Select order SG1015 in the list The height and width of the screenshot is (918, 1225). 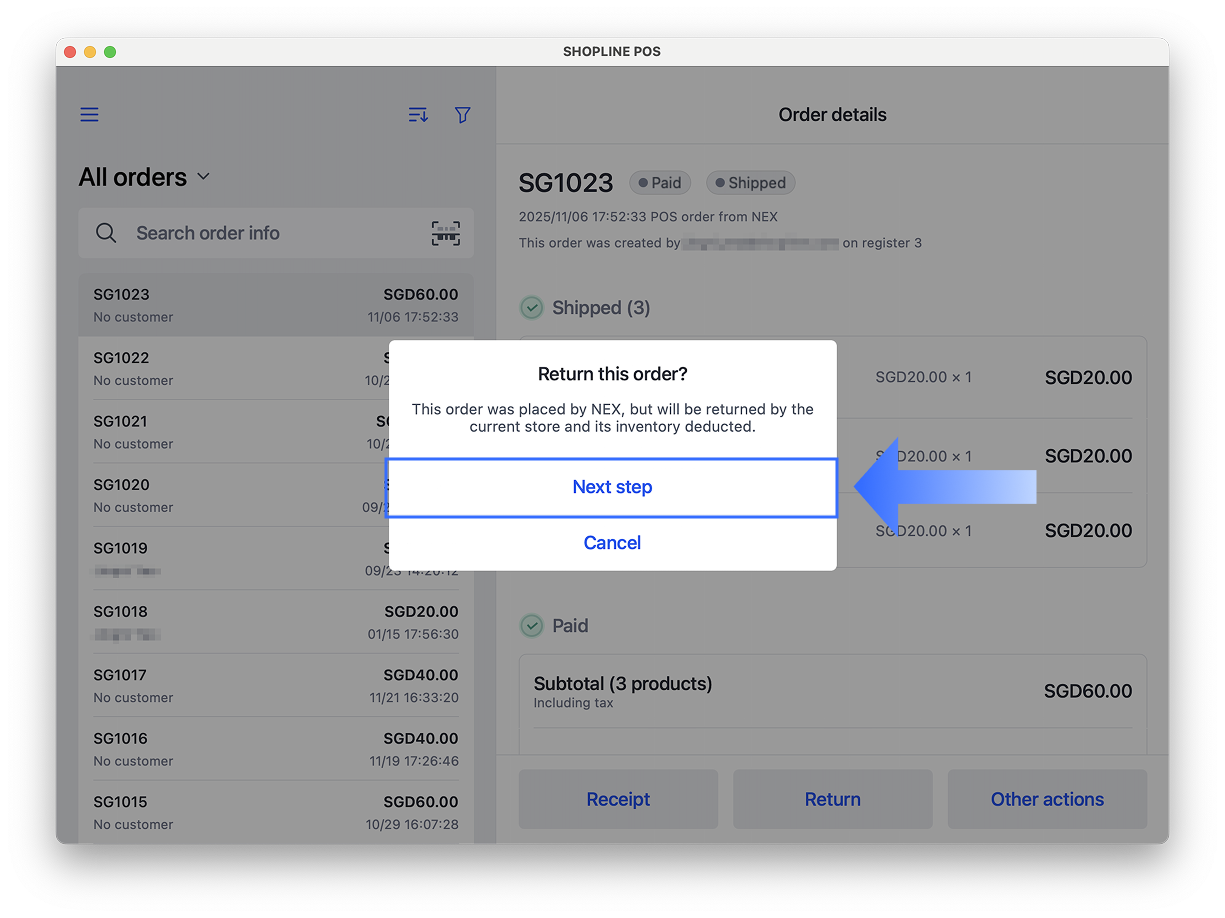point(276,812)
